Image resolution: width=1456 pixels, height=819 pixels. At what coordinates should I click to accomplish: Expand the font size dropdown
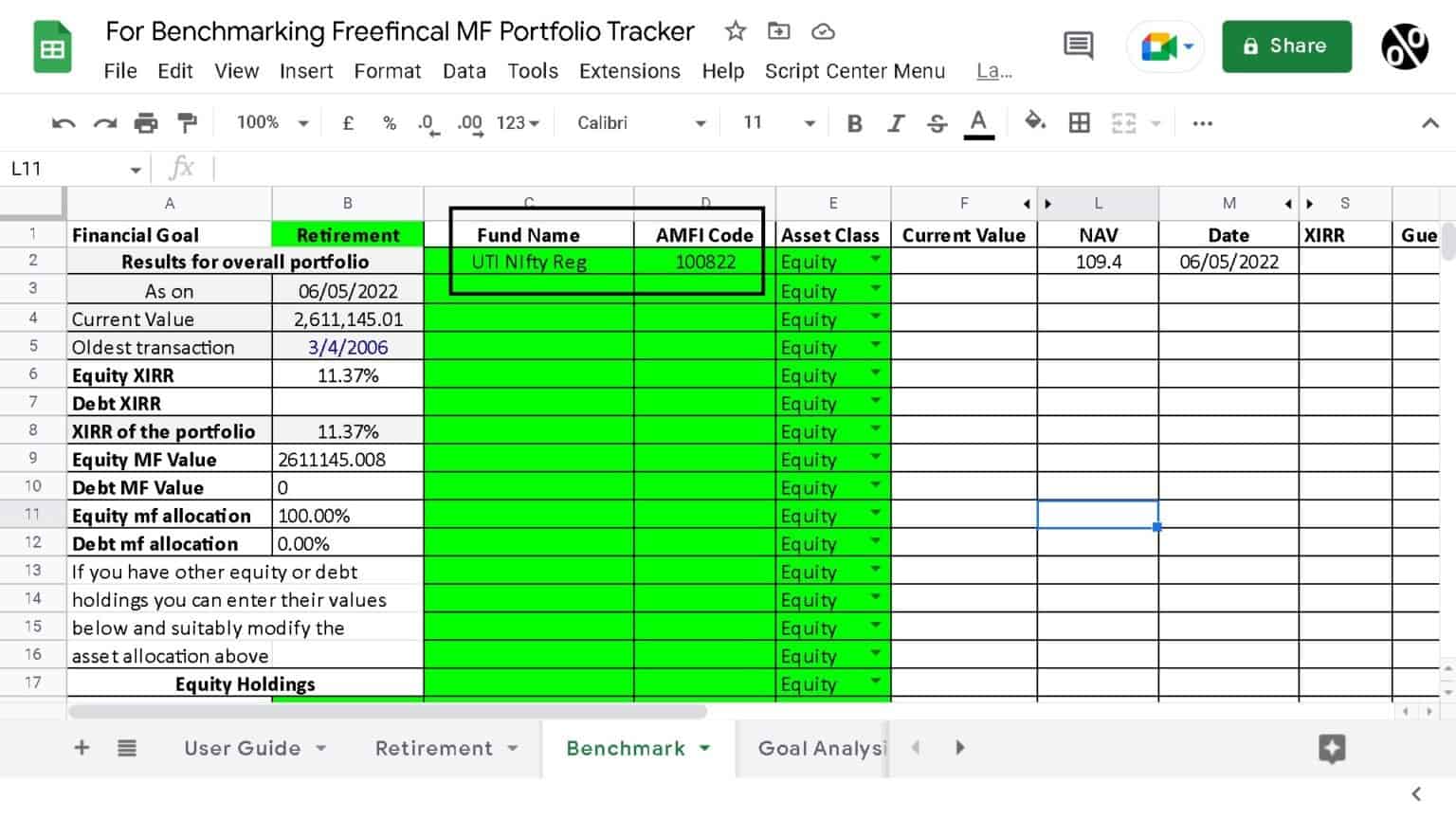[x=810, y=122]
